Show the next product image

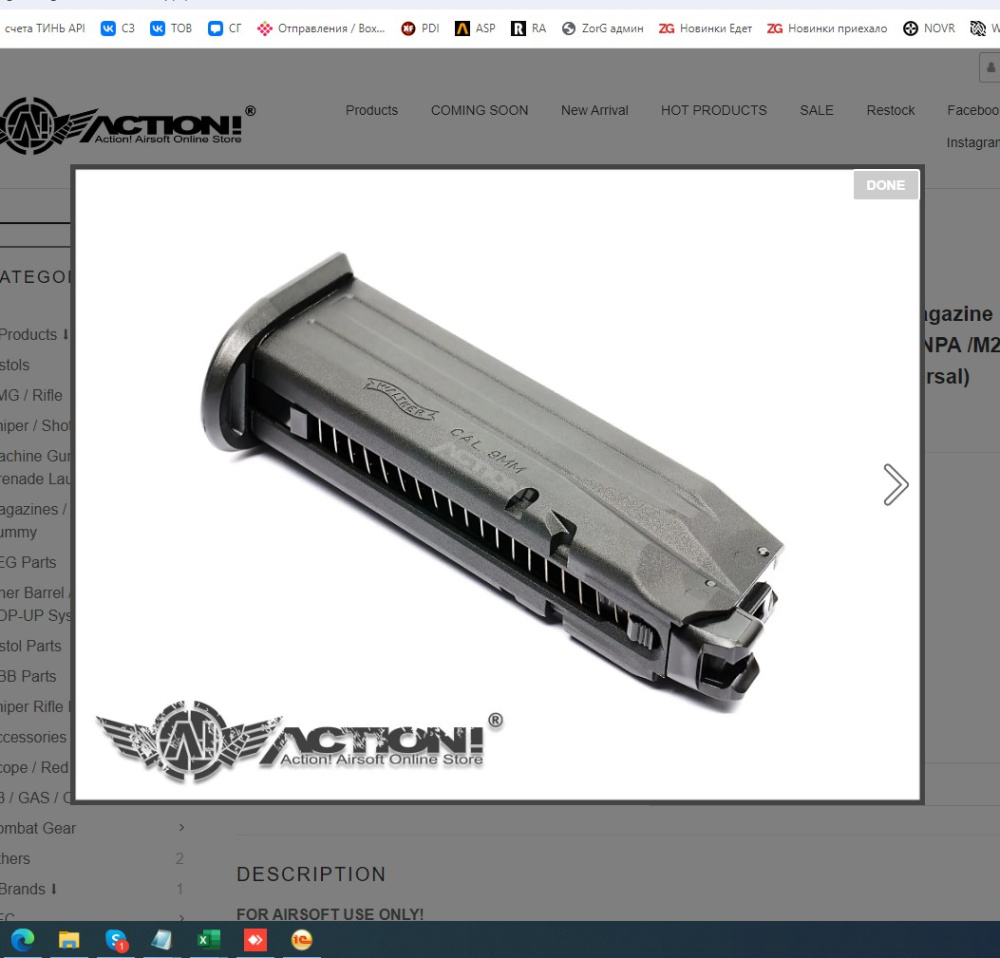[895, 485]
